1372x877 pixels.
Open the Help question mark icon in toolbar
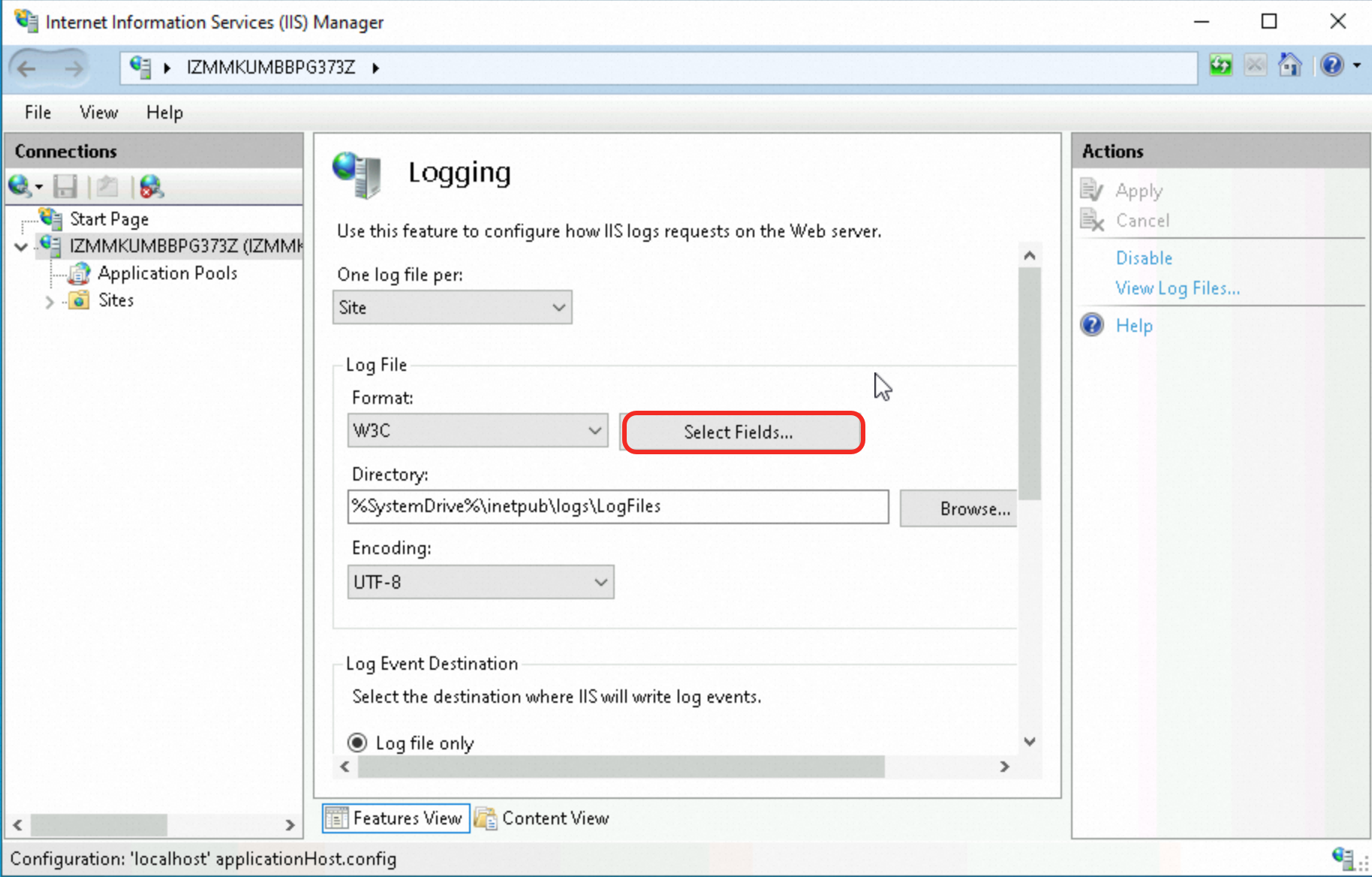1332,65
